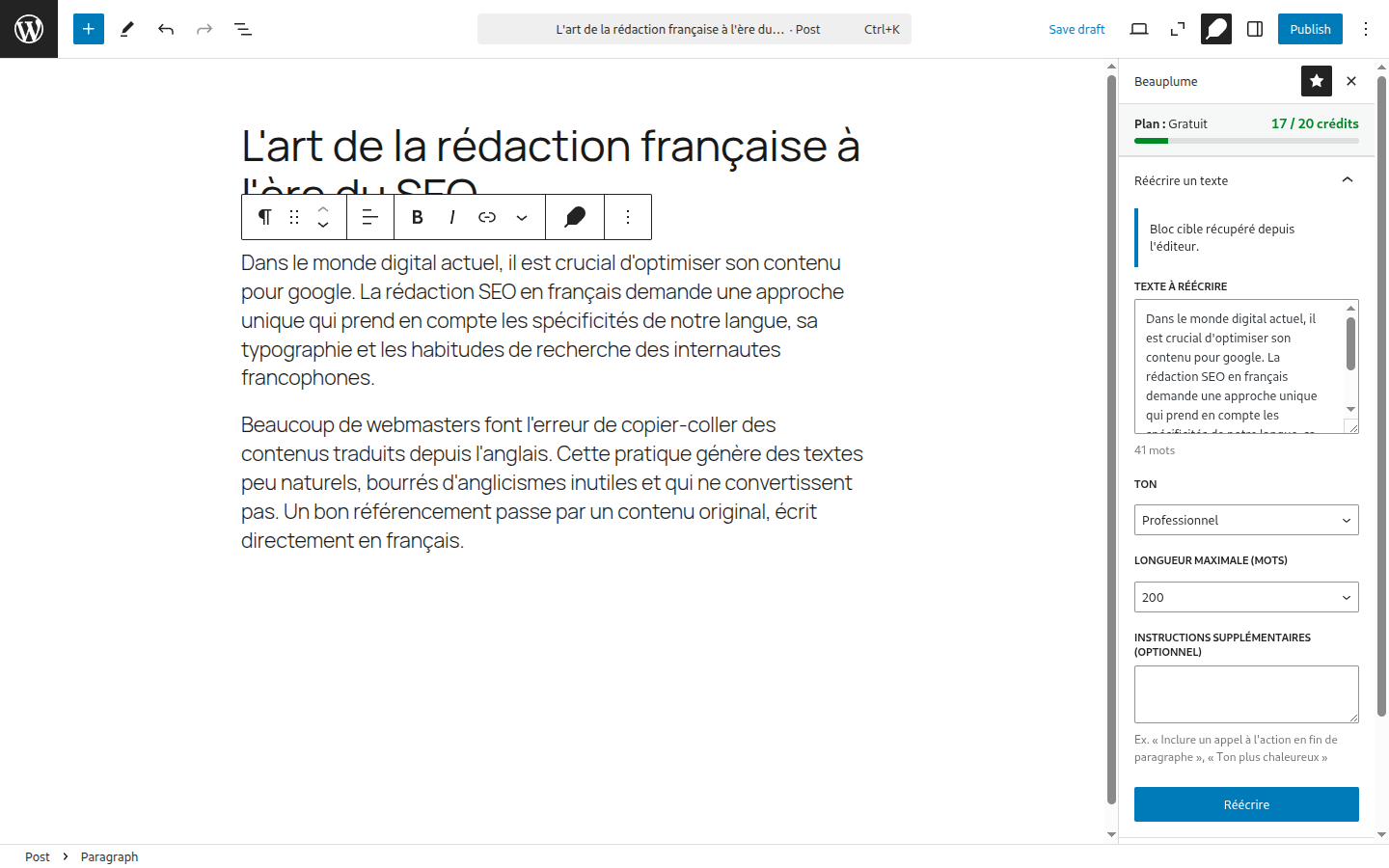Click the Plan : Gratuit label
Screen dimensions: 1389x868
tap(1171, 123)
